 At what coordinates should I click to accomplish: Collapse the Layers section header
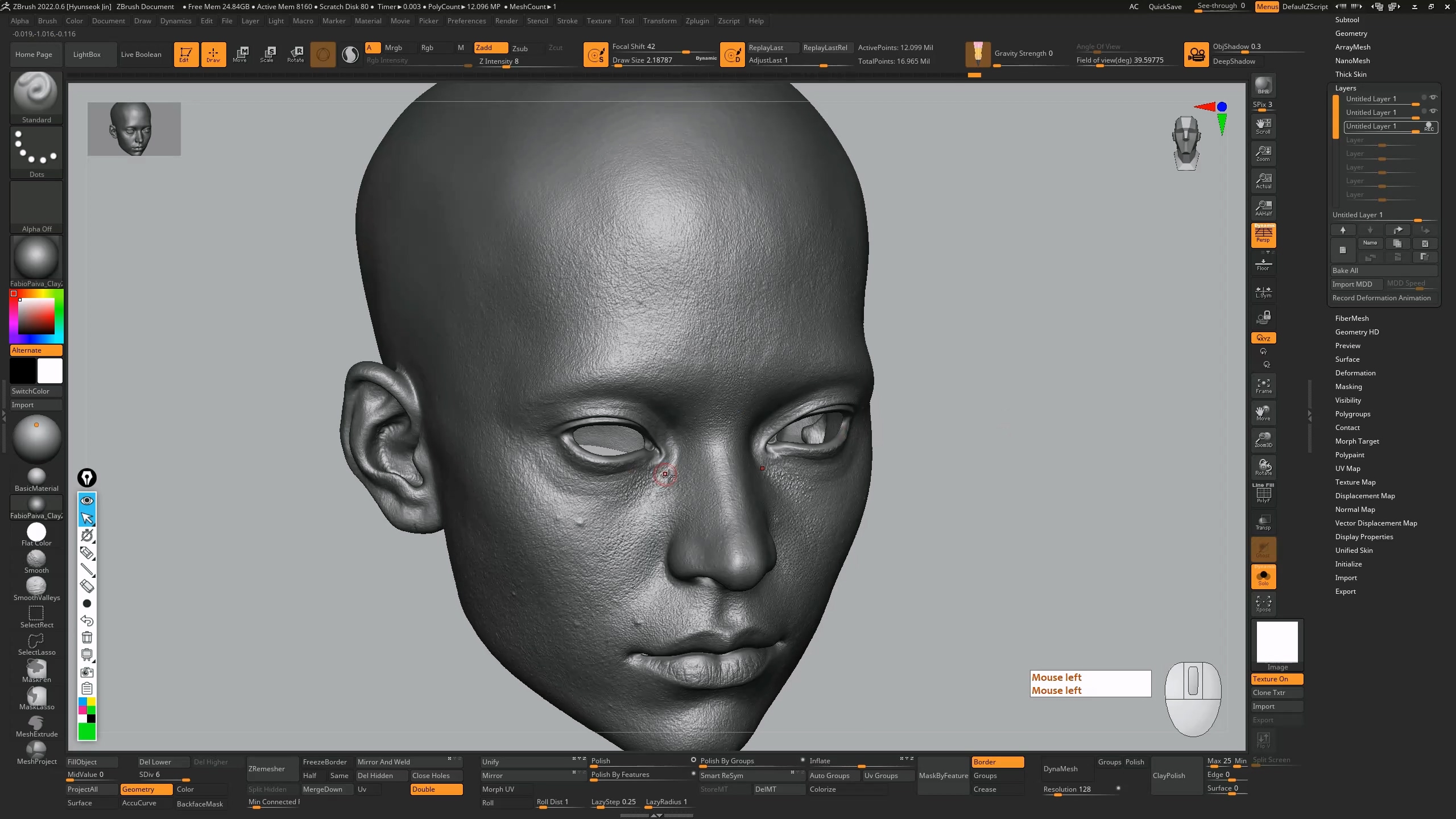click(x=1345, y=88)
